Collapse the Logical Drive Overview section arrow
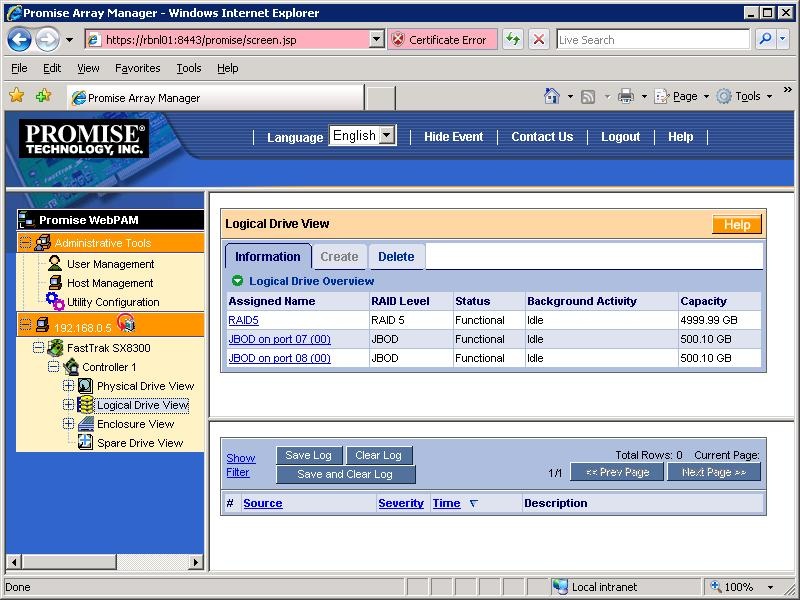 (238, 282)
